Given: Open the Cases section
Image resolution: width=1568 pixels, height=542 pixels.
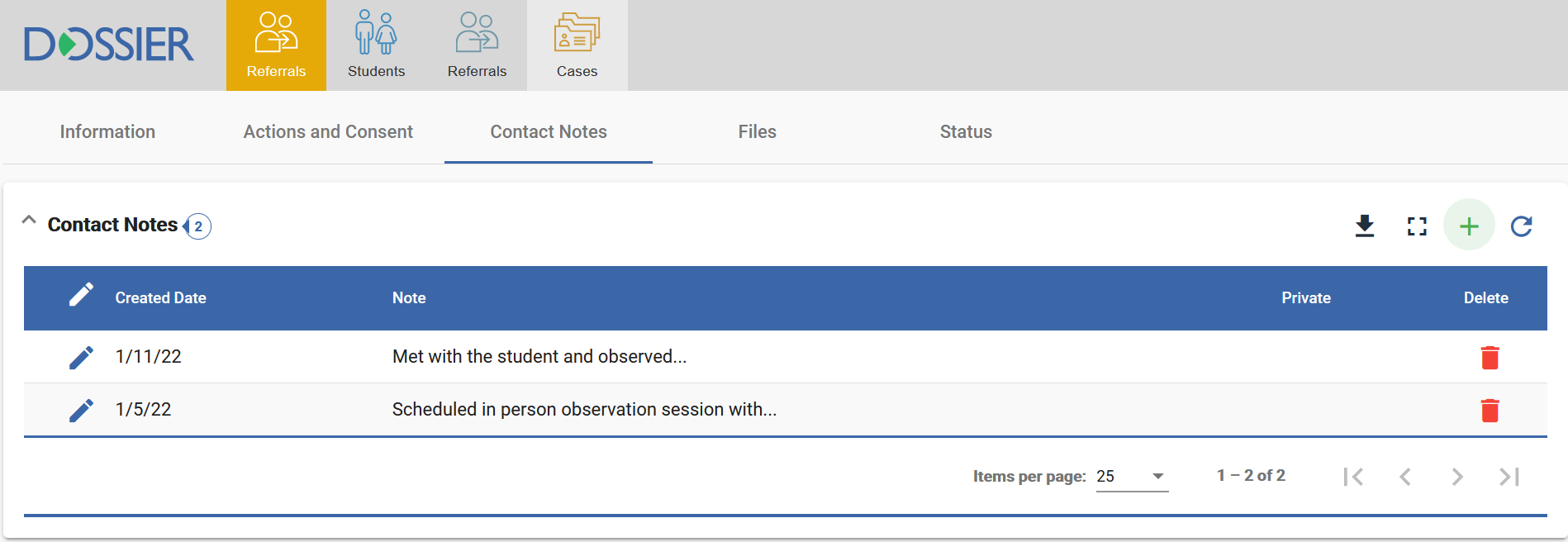Looking at the screenshot, I should tap(577, 45).
